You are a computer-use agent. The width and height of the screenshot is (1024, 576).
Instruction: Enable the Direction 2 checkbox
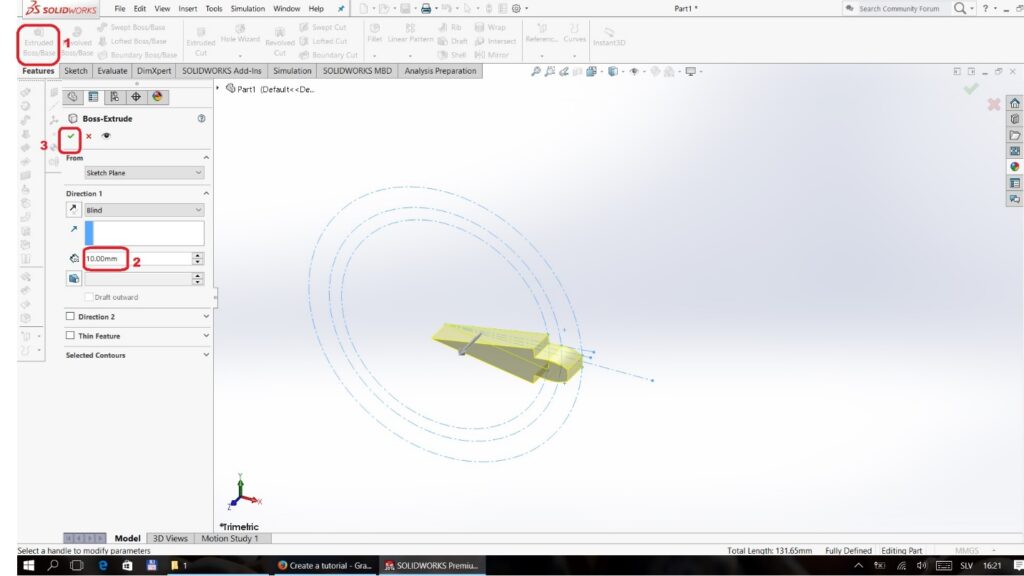(x=71, y=316)
